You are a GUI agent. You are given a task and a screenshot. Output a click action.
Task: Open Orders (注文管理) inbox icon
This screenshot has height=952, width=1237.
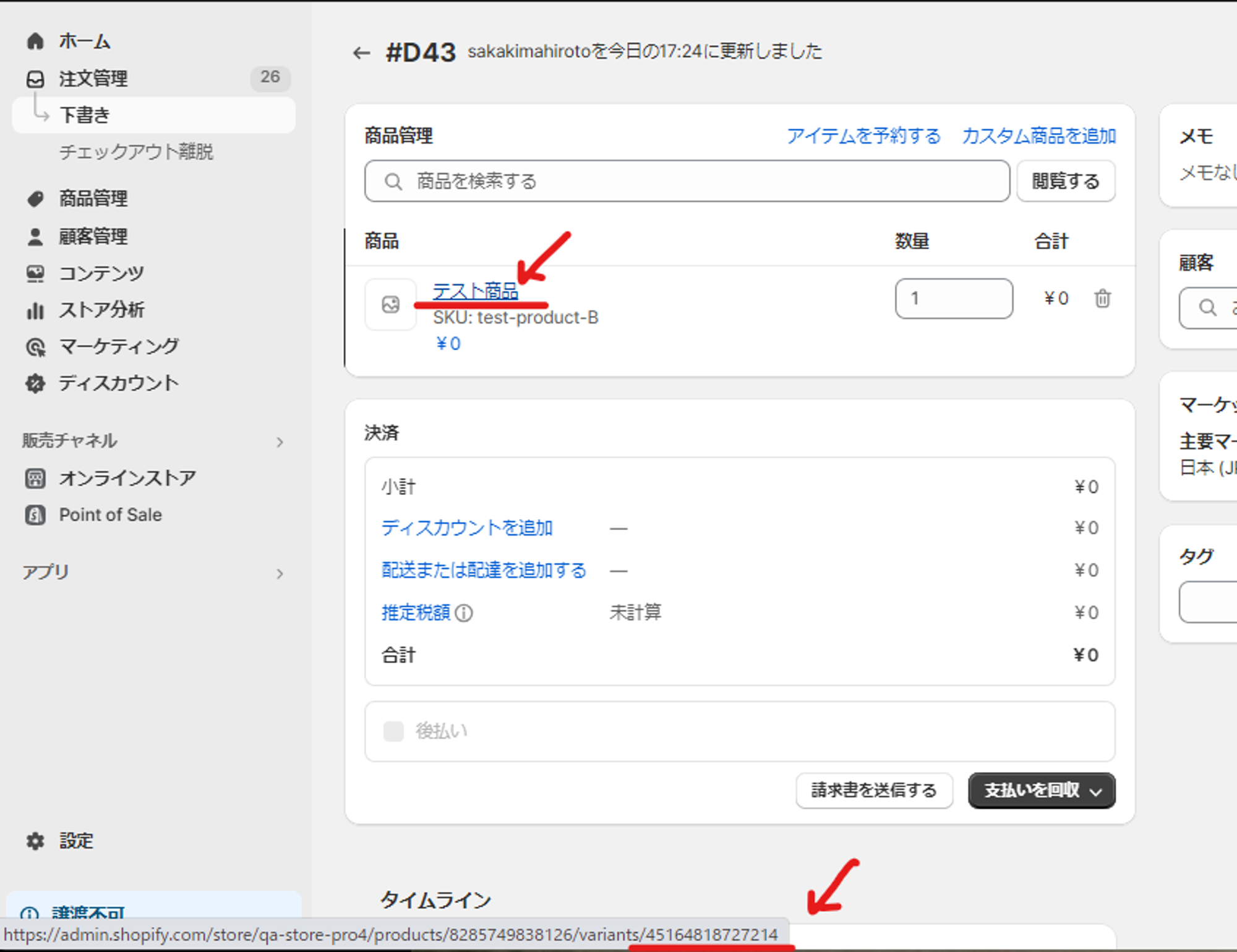click(x=35, y=79)
